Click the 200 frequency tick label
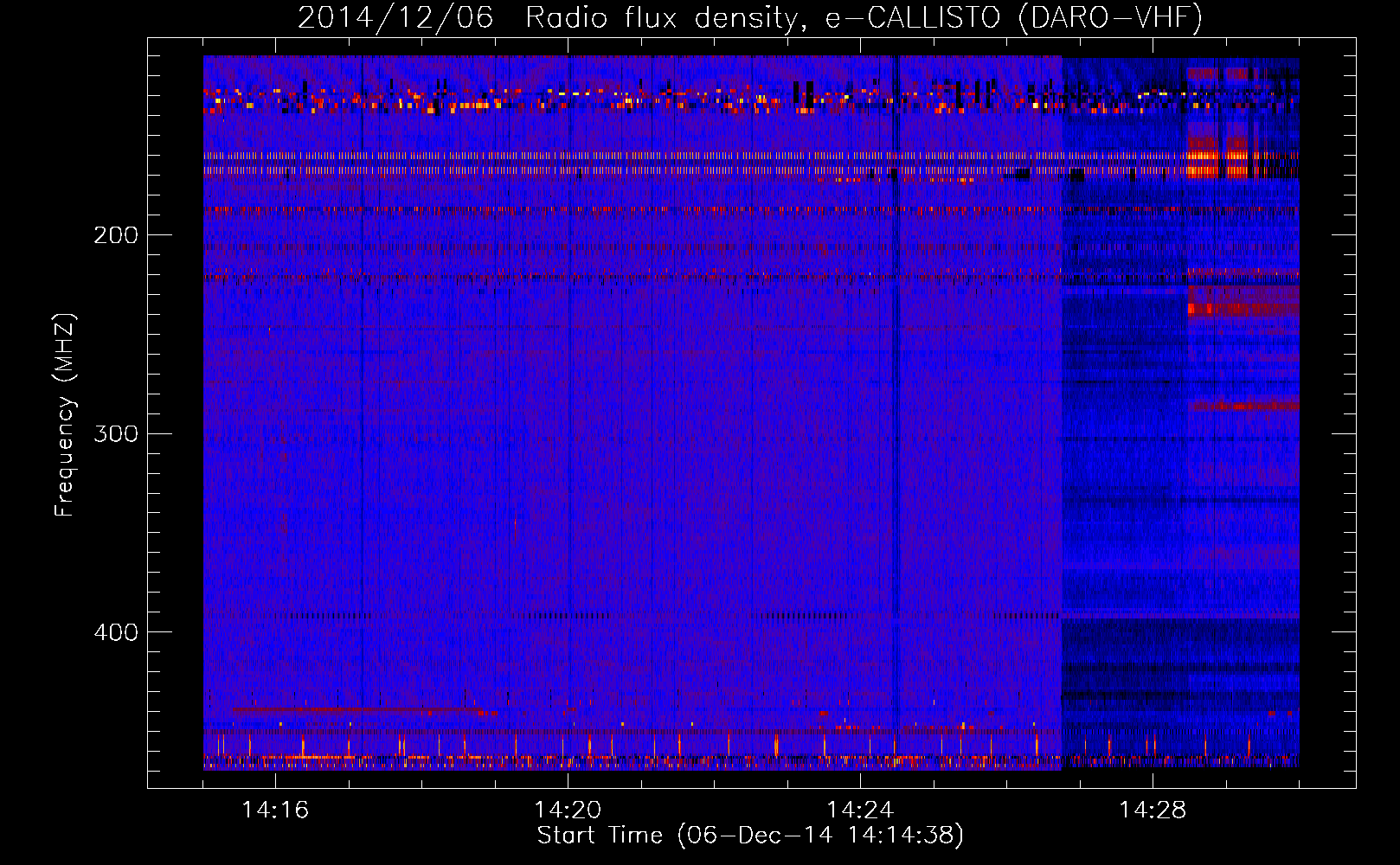Screen dimensions: 1400x865 click(116, 235)
